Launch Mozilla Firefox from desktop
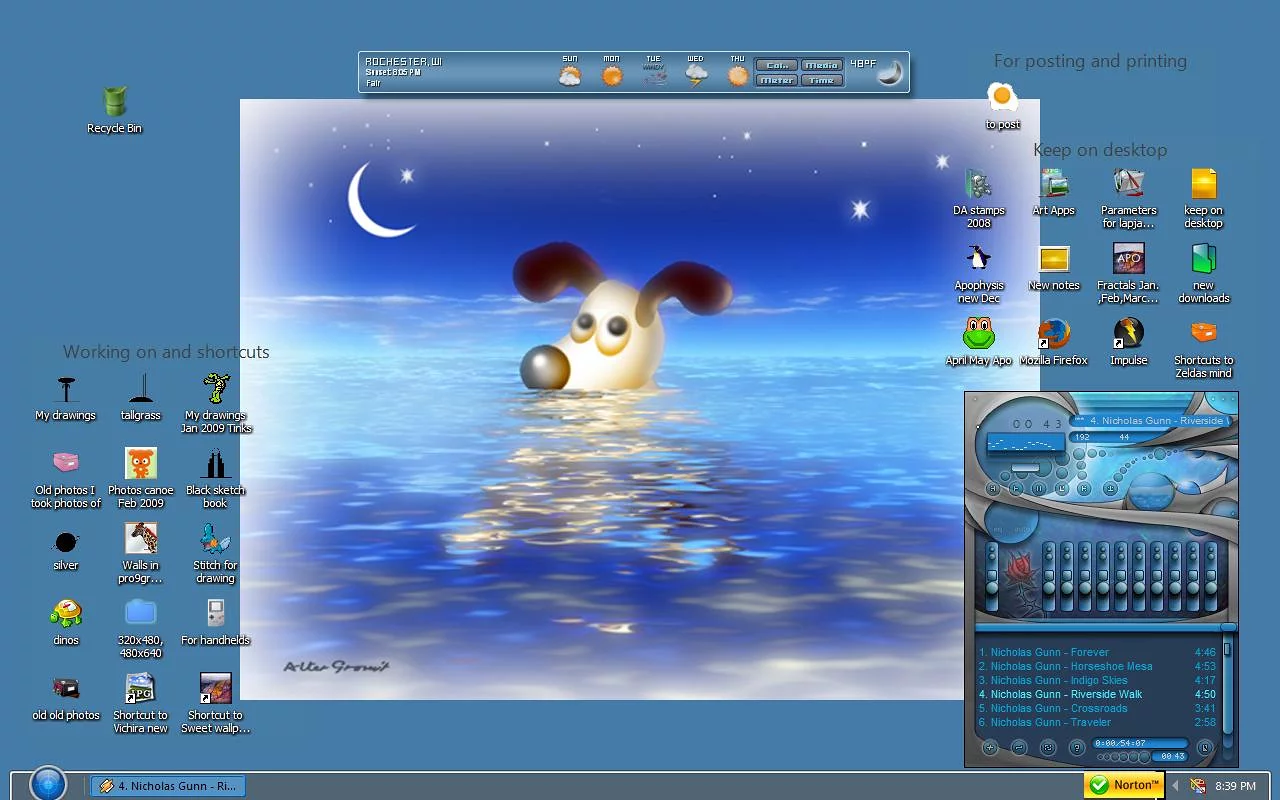1280x800 pixels. 1053,335
